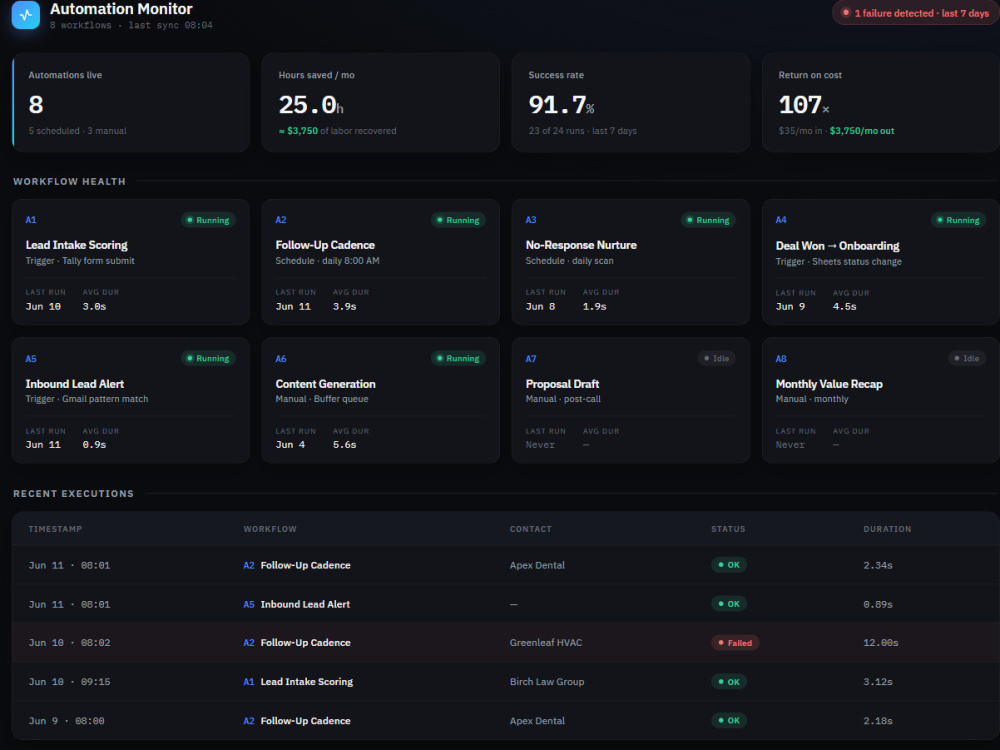Open the Inbound Lead Alert workflow card
The height and width of the screenshot is (750, 1000).
(x=131, y=401)
